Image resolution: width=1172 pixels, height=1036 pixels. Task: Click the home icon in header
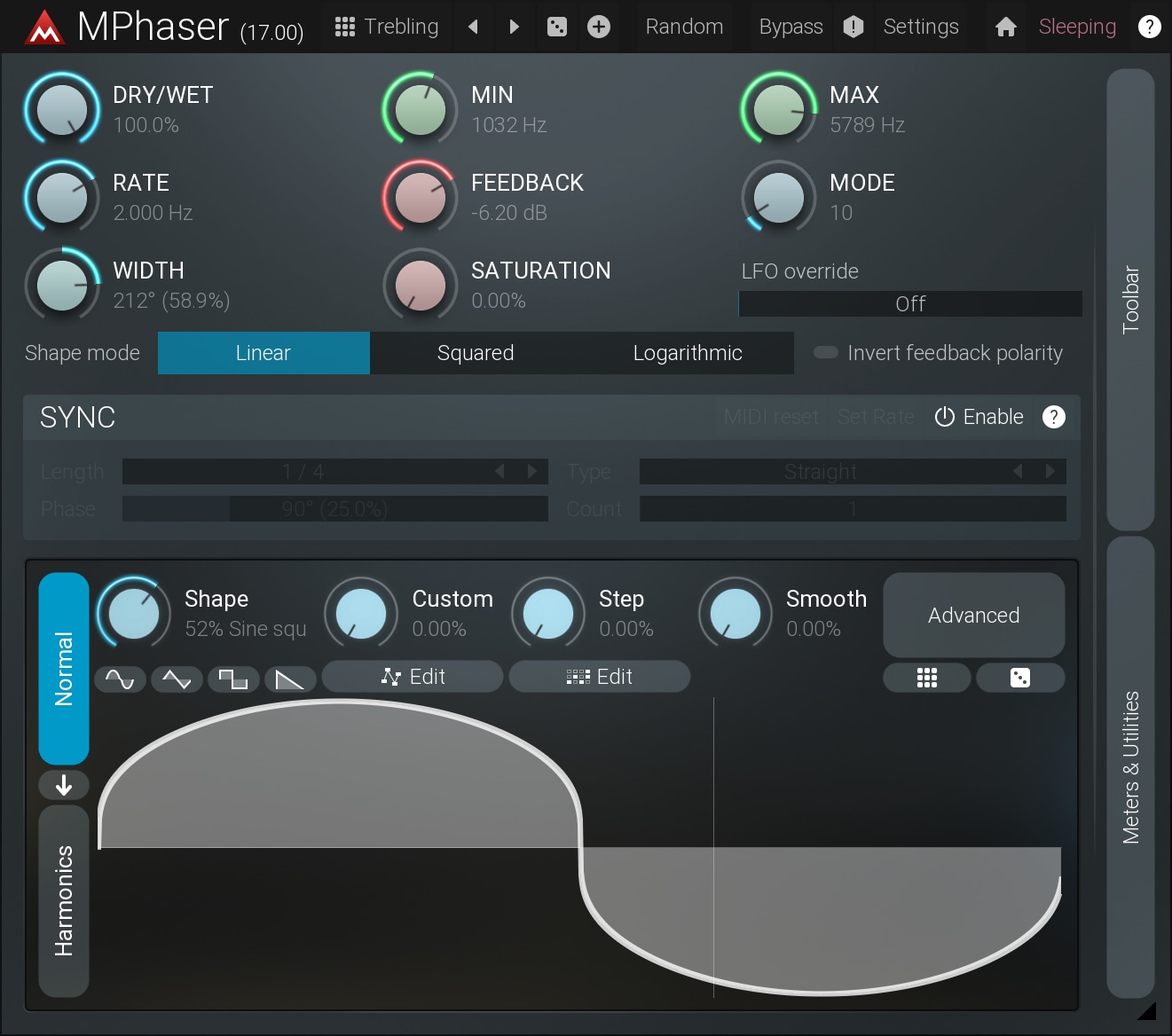point(1005,27)
